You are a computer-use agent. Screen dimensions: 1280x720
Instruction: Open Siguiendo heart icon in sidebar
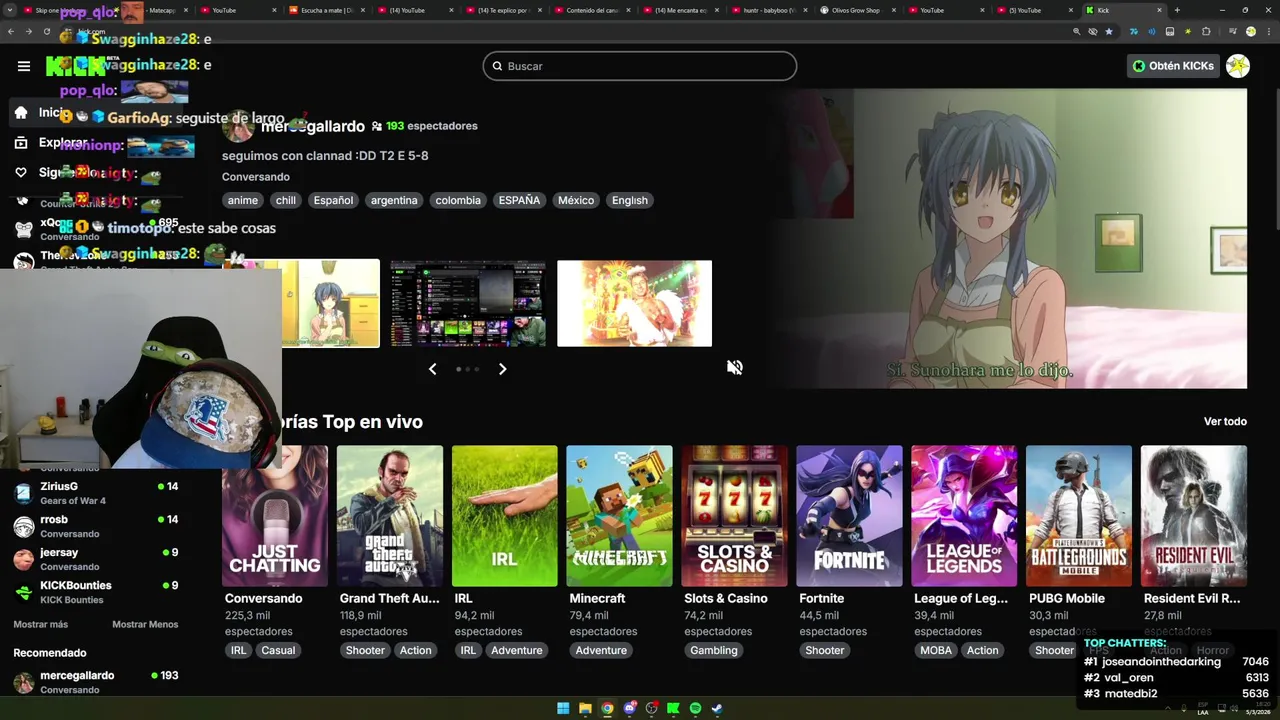(21, 173)
